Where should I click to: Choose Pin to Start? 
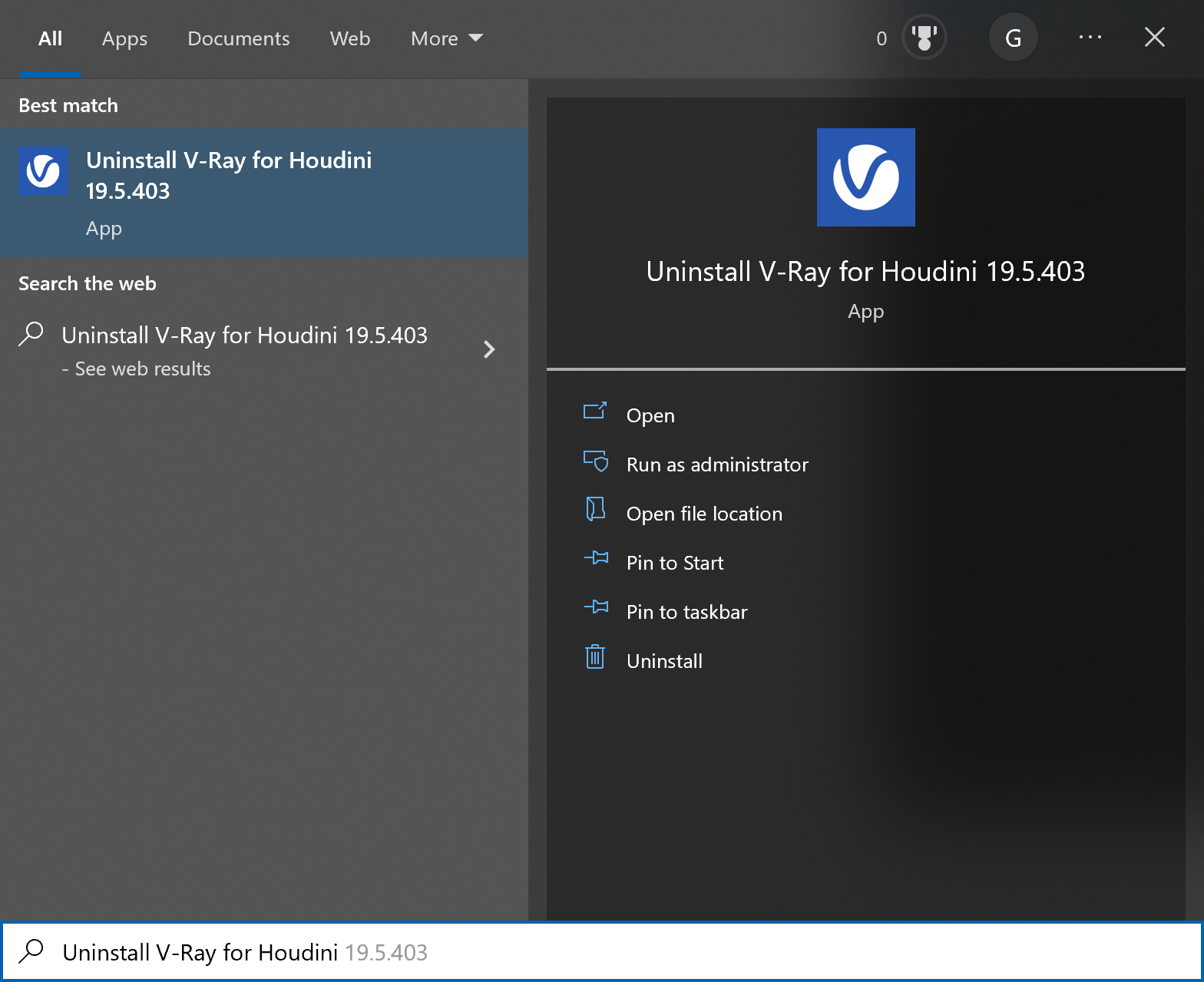(675, 563)
